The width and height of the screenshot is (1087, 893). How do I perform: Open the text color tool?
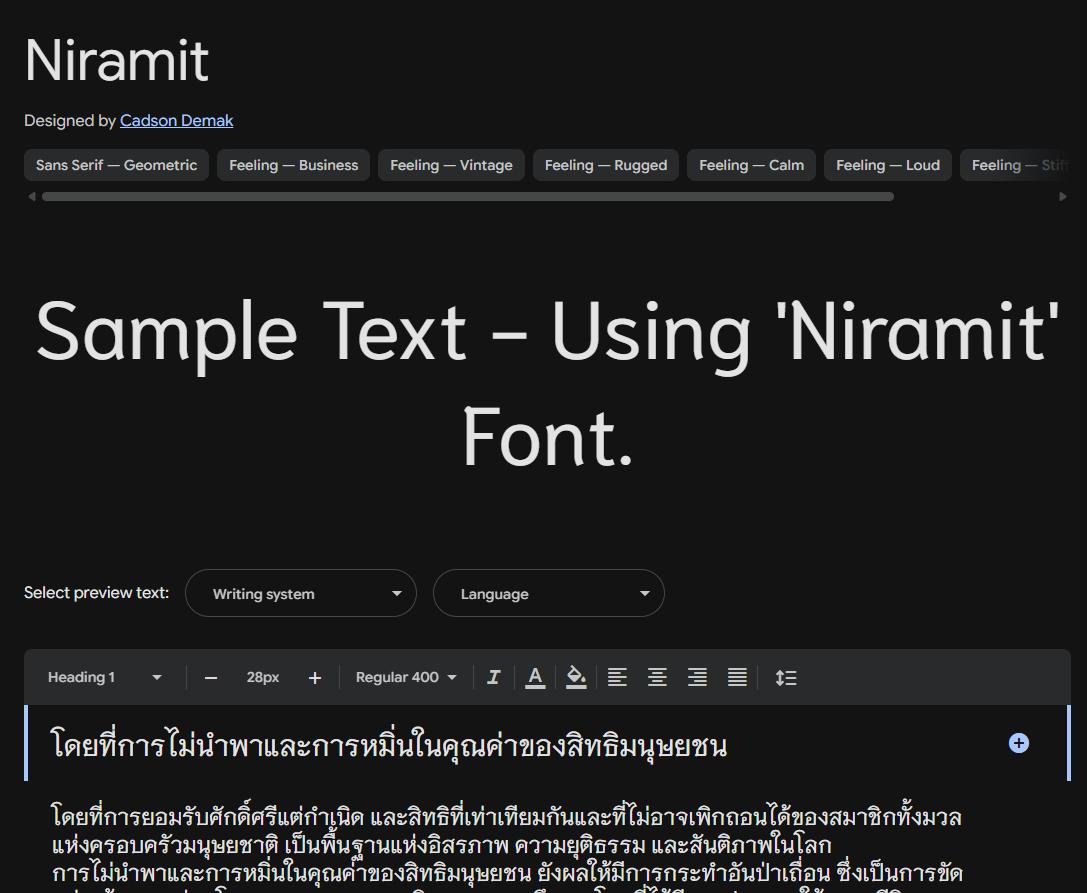(534, 677)
